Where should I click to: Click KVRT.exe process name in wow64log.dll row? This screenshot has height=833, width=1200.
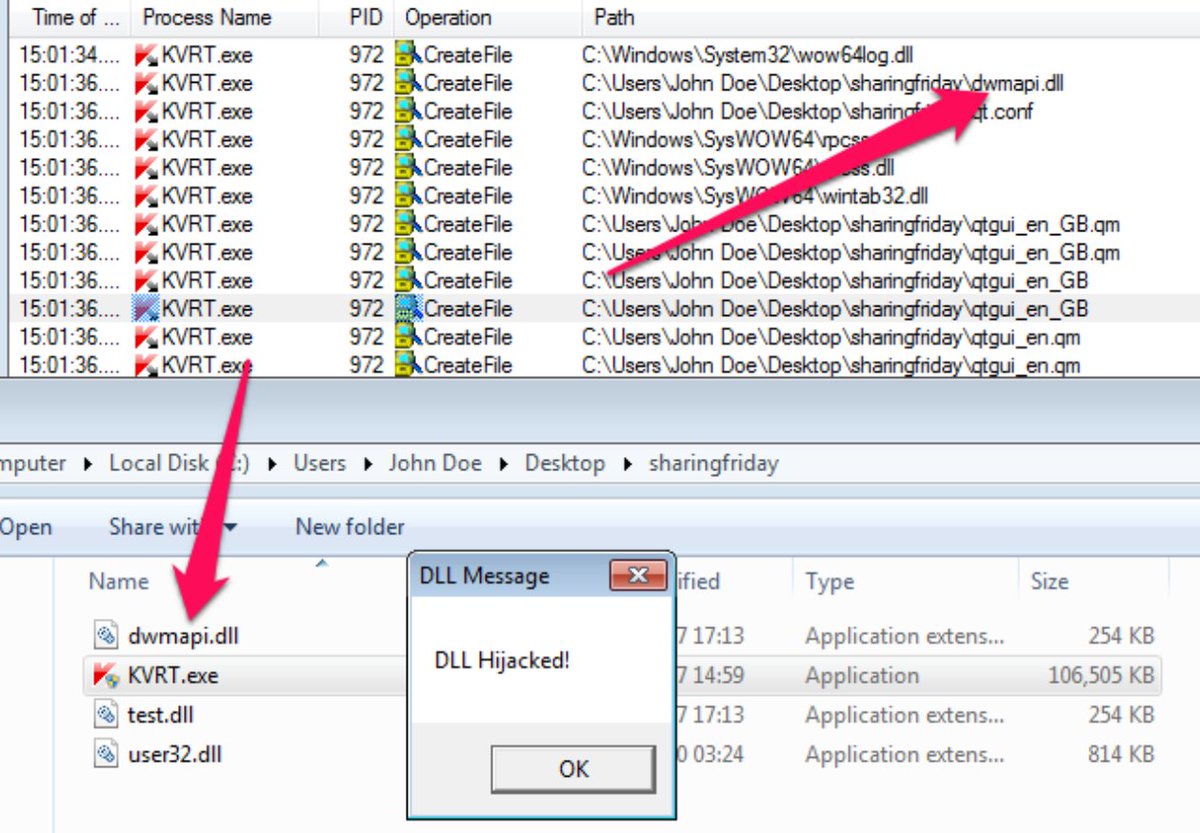click(207, 54)
